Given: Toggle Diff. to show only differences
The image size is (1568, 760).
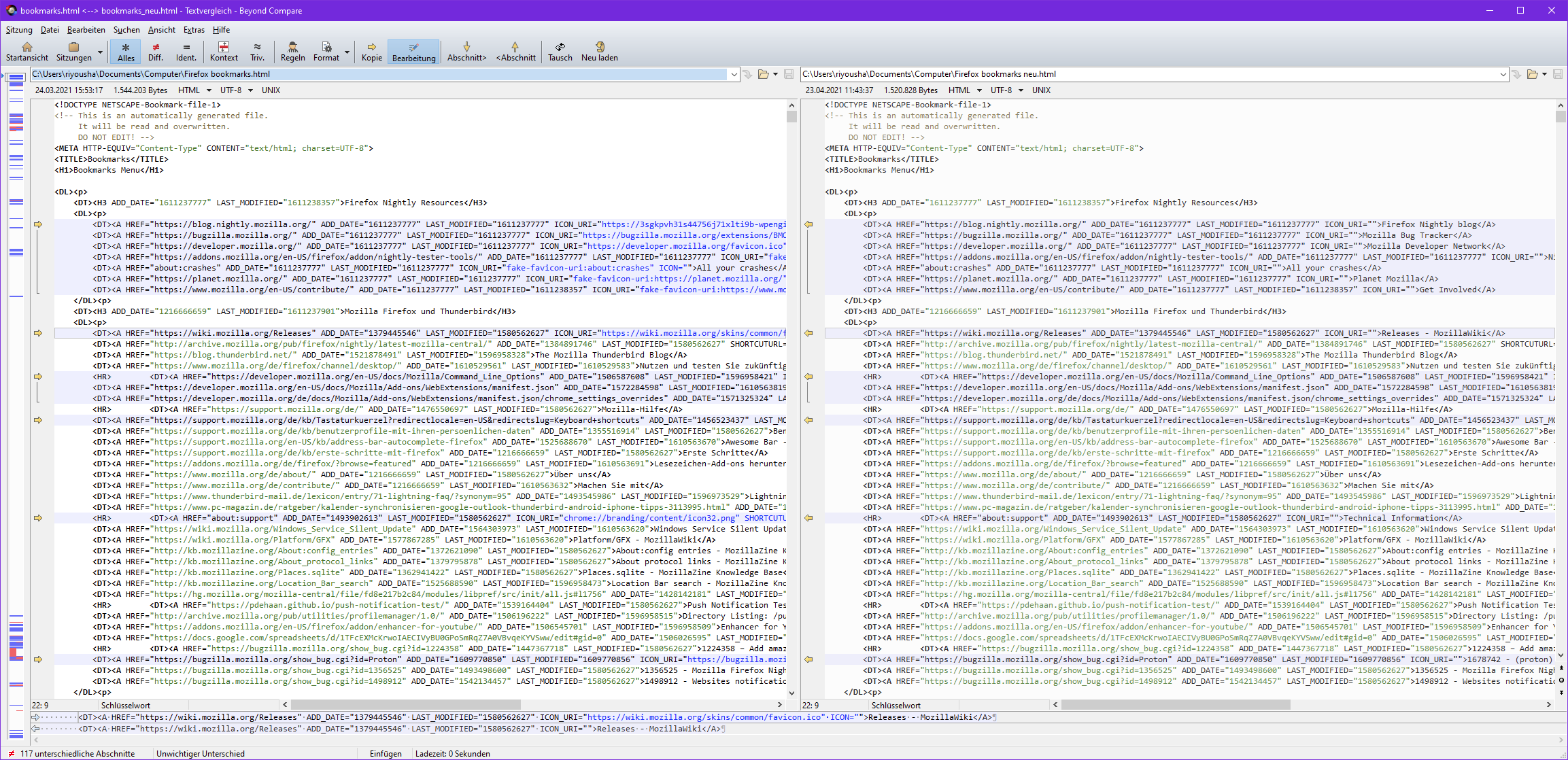Looking at the screenshot, I should 156,51.
